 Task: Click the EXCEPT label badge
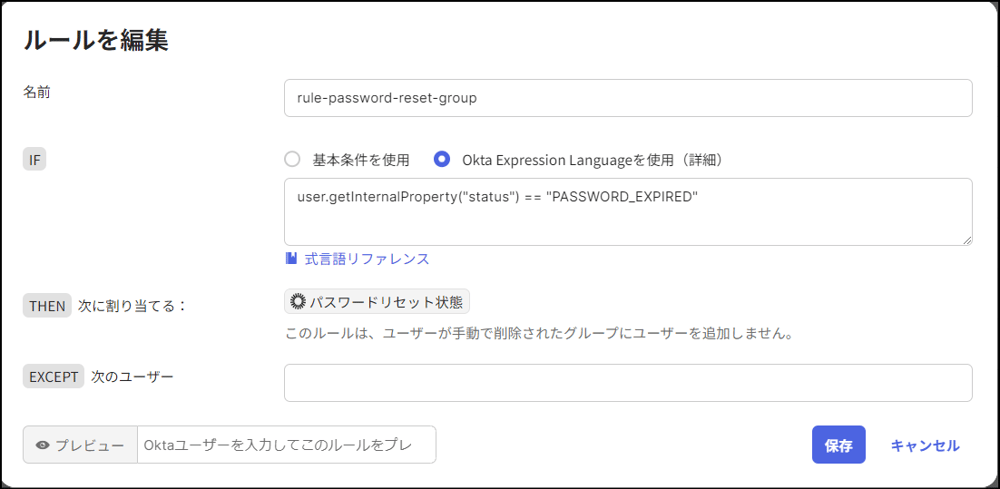coord(52,376)
